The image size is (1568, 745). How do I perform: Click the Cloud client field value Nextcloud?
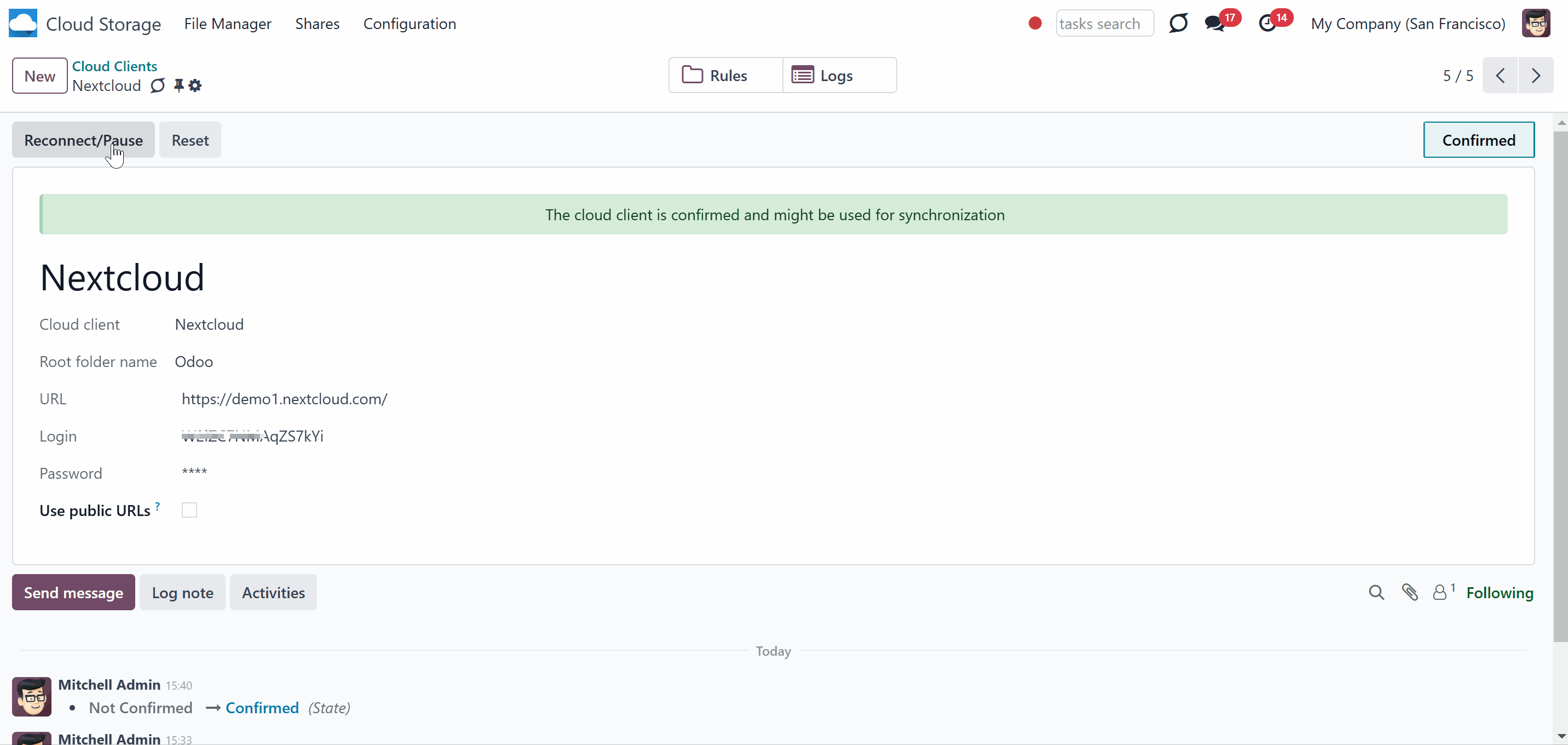pos(209,324)
